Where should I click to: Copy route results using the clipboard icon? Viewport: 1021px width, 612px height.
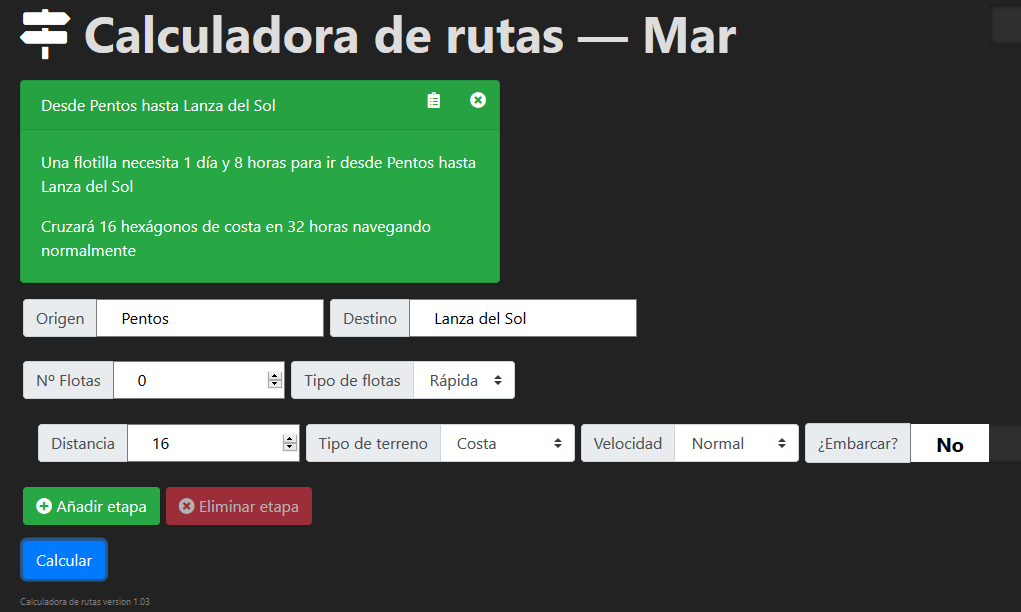[x=433, y=100]
